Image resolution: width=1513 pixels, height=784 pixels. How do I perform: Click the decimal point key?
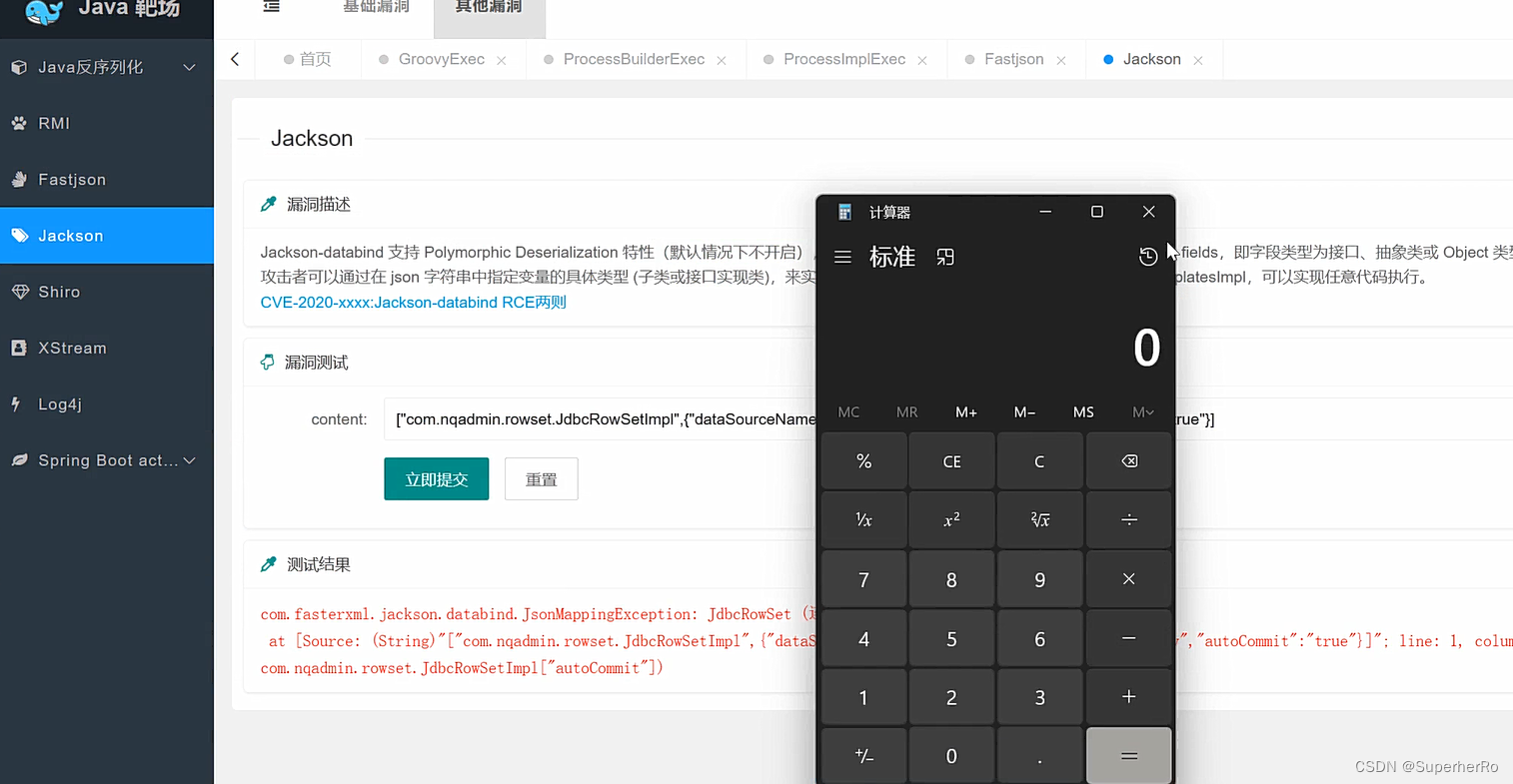pos(1039,756)
